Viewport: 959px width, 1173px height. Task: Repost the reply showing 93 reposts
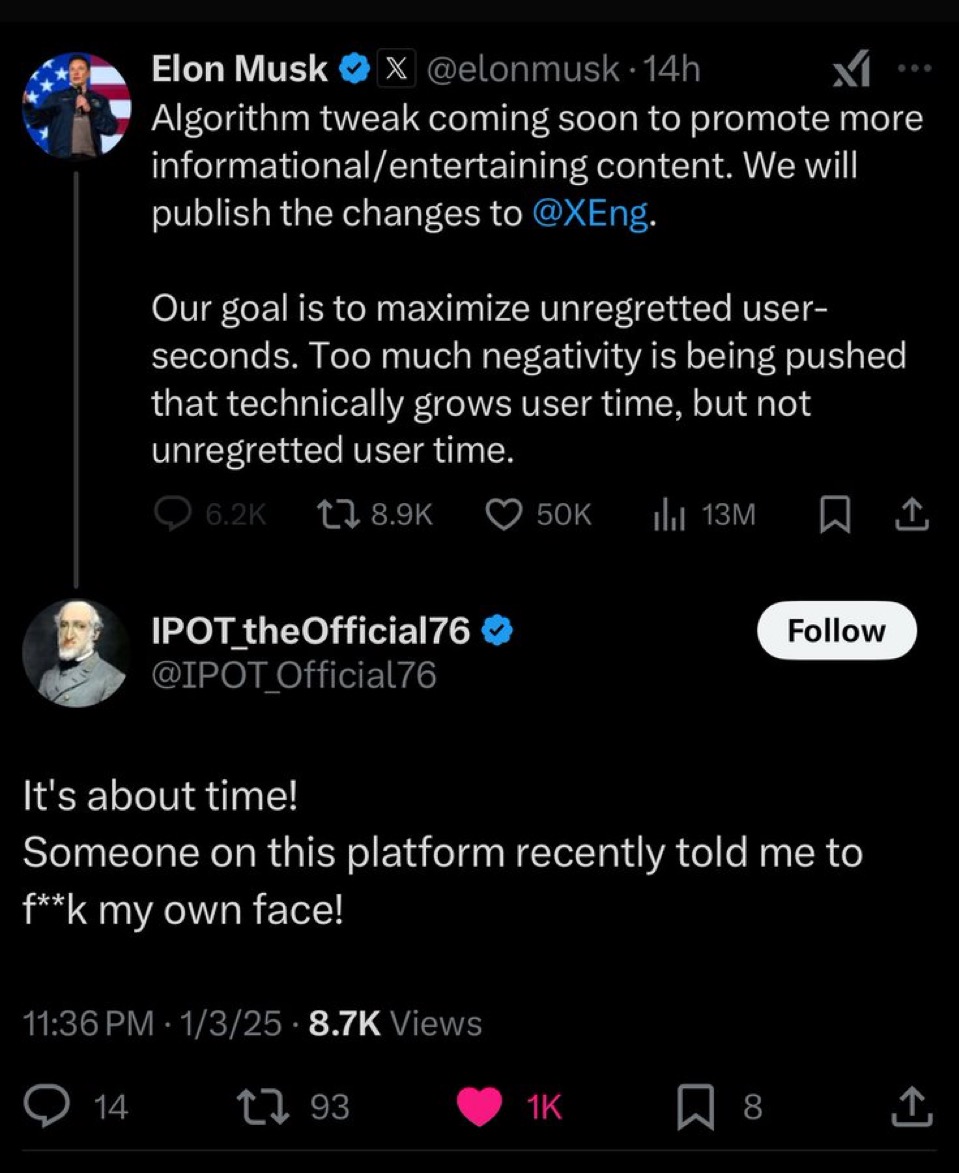point(292,1106)
